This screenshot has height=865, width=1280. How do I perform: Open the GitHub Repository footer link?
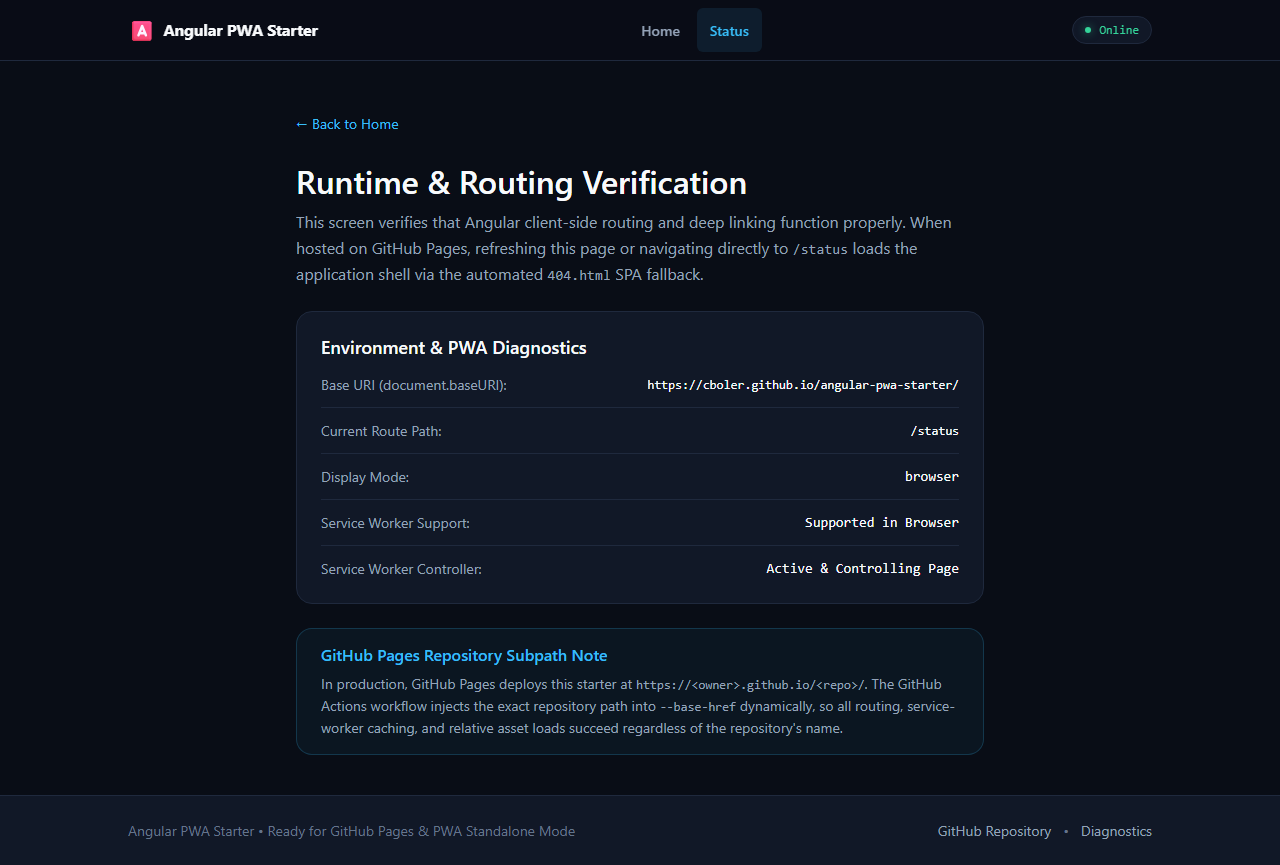coord(994,831)
